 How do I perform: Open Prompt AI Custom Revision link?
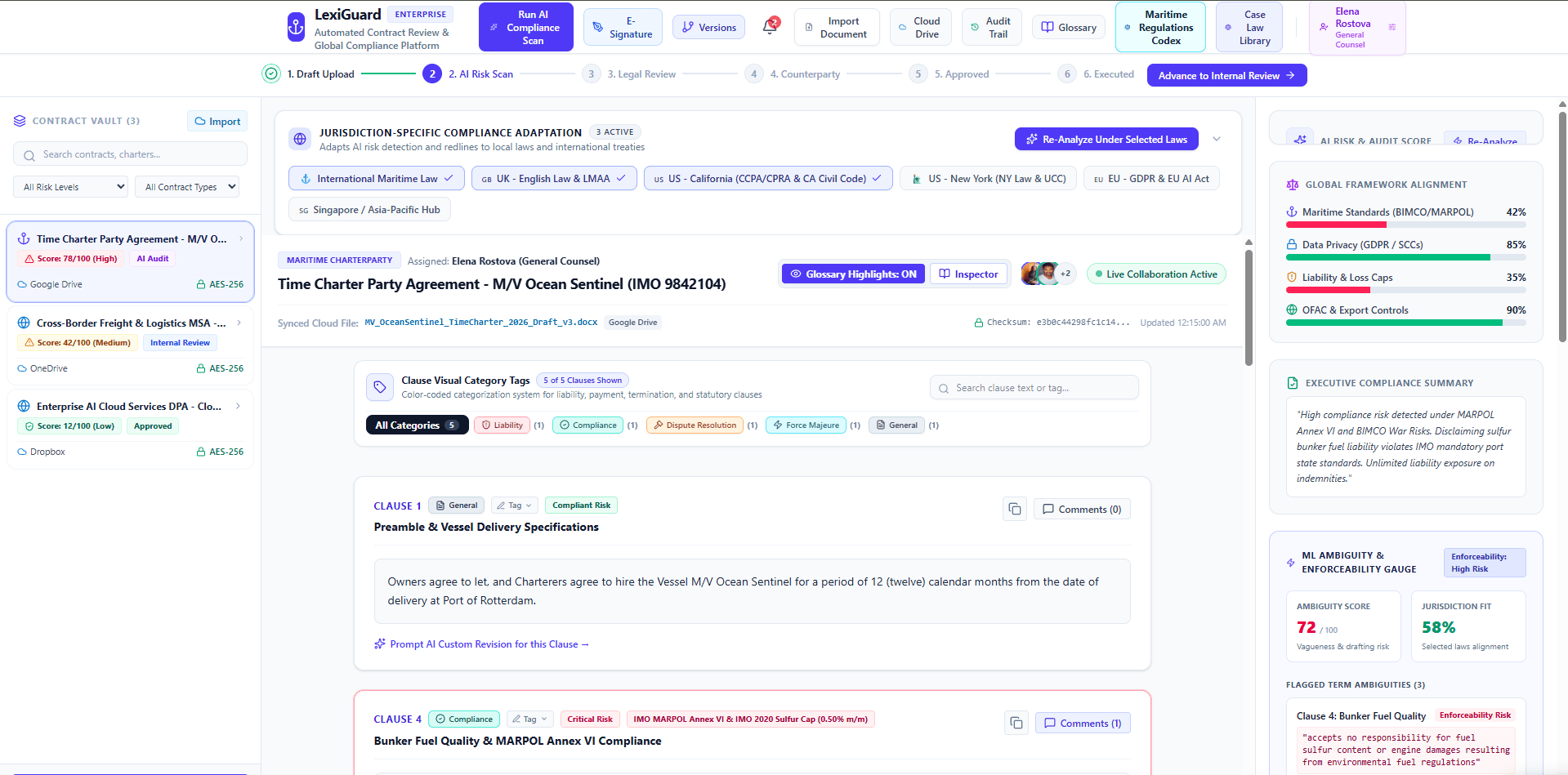pyautogui.click(x=481, y=644)
